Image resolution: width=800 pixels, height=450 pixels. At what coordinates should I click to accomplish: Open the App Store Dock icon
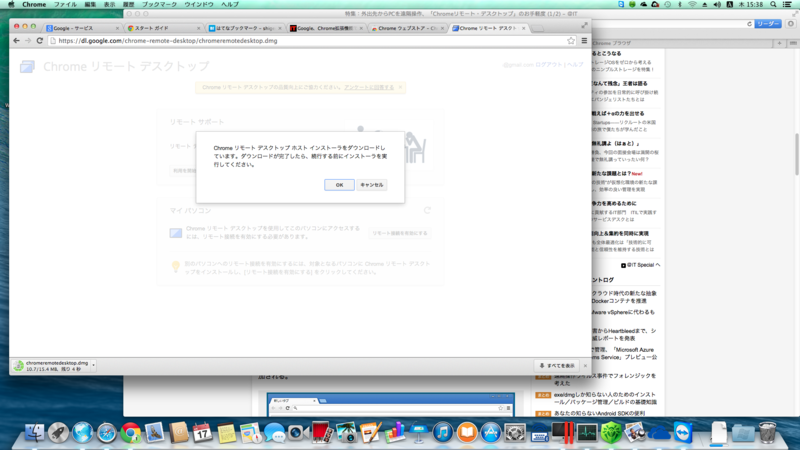tap(490, 433)
